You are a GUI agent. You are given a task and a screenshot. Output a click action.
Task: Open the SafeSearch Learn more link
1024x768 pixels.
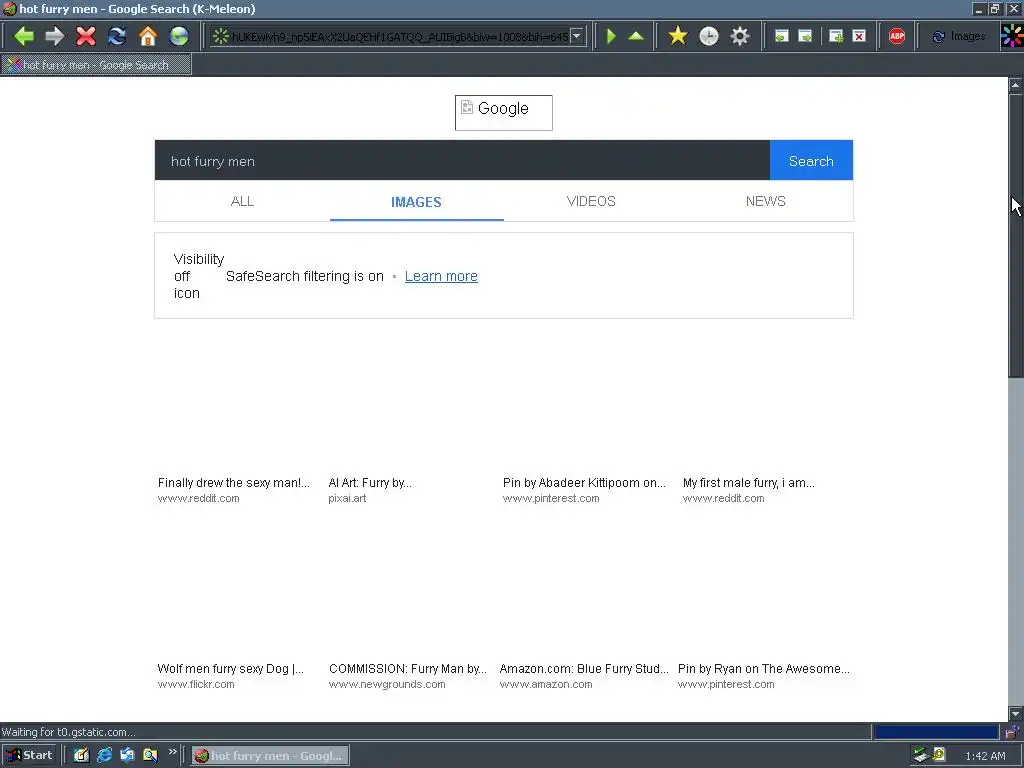(441, 276)
